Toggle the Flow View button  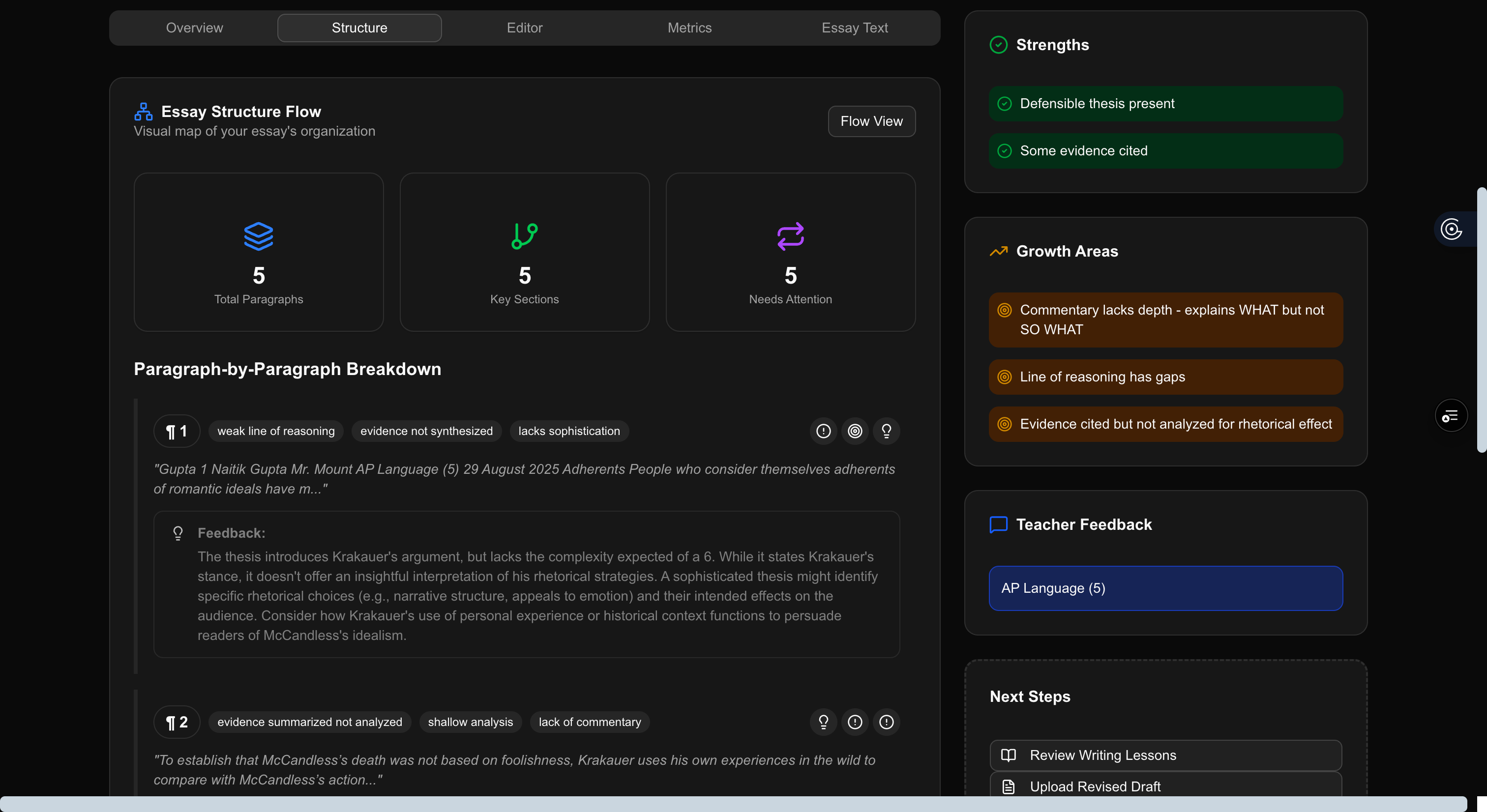click(x=871, y=121)
